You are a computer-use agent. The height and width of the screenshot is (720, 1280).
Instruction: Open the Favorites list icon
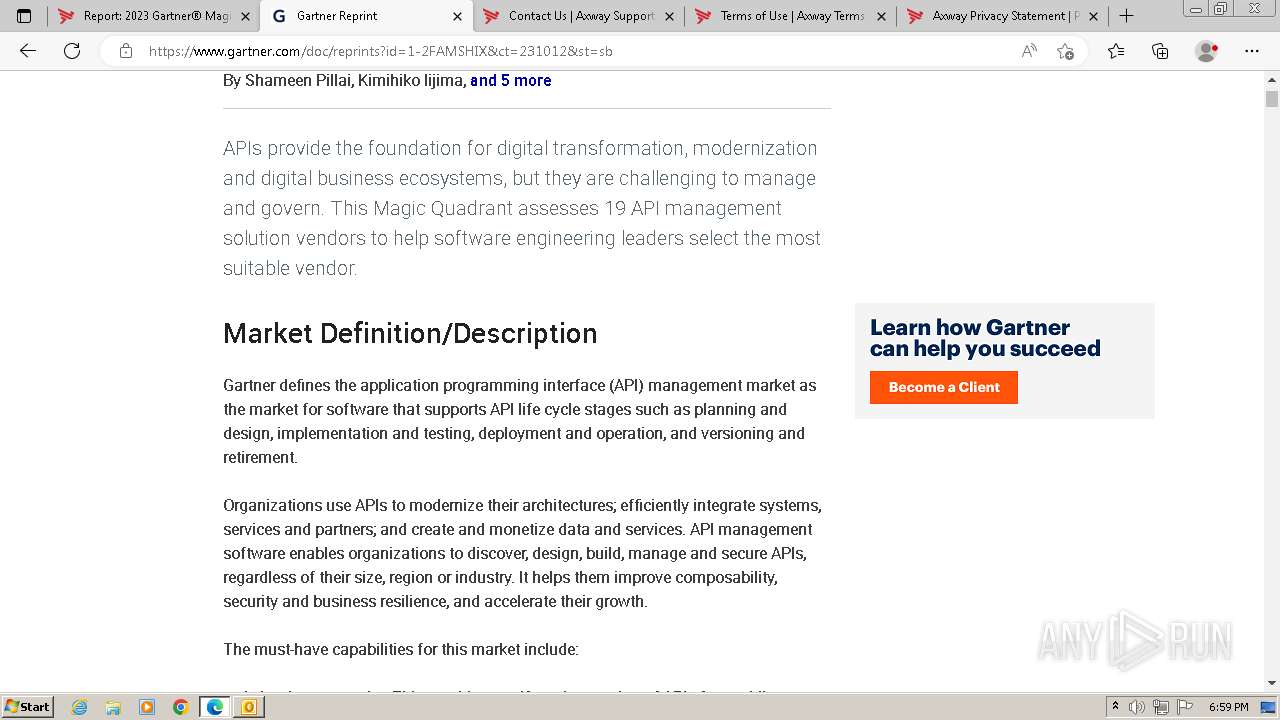coord(1116,51)
